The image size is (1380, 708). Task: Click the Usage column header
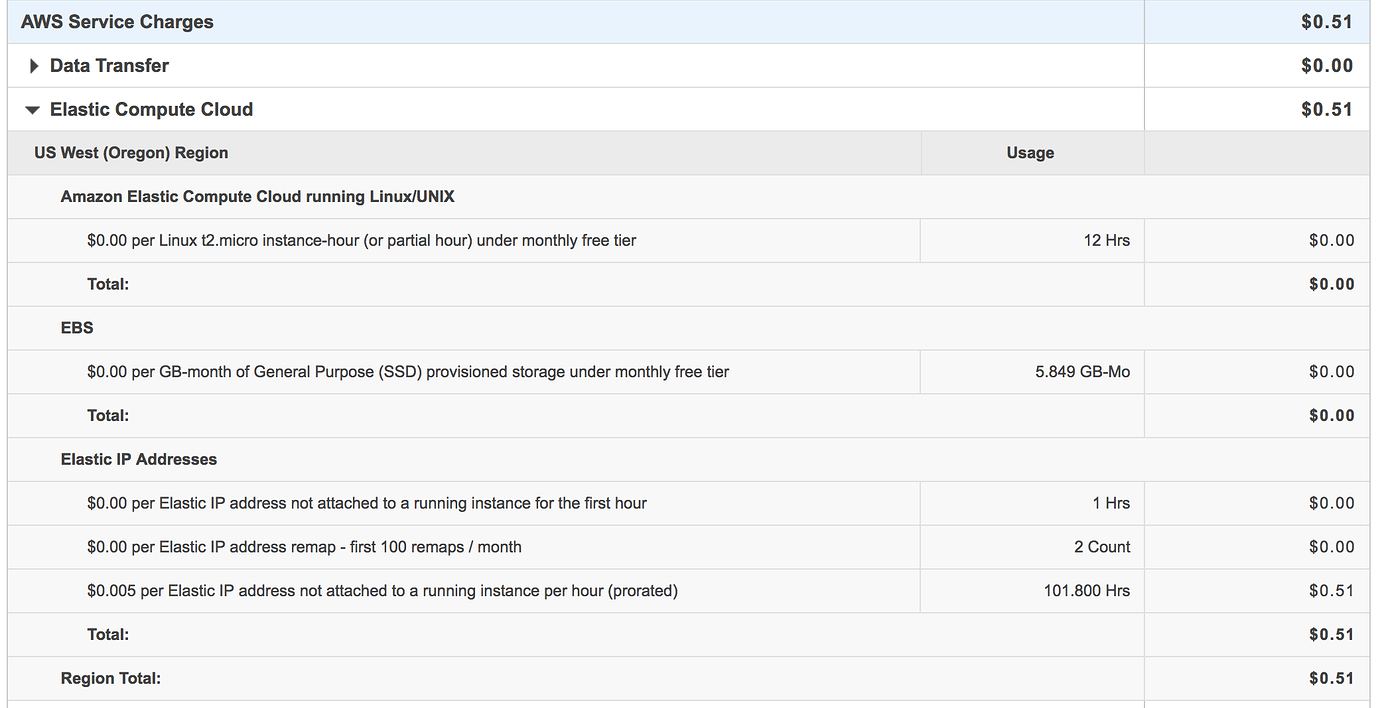click(1028, 152)
